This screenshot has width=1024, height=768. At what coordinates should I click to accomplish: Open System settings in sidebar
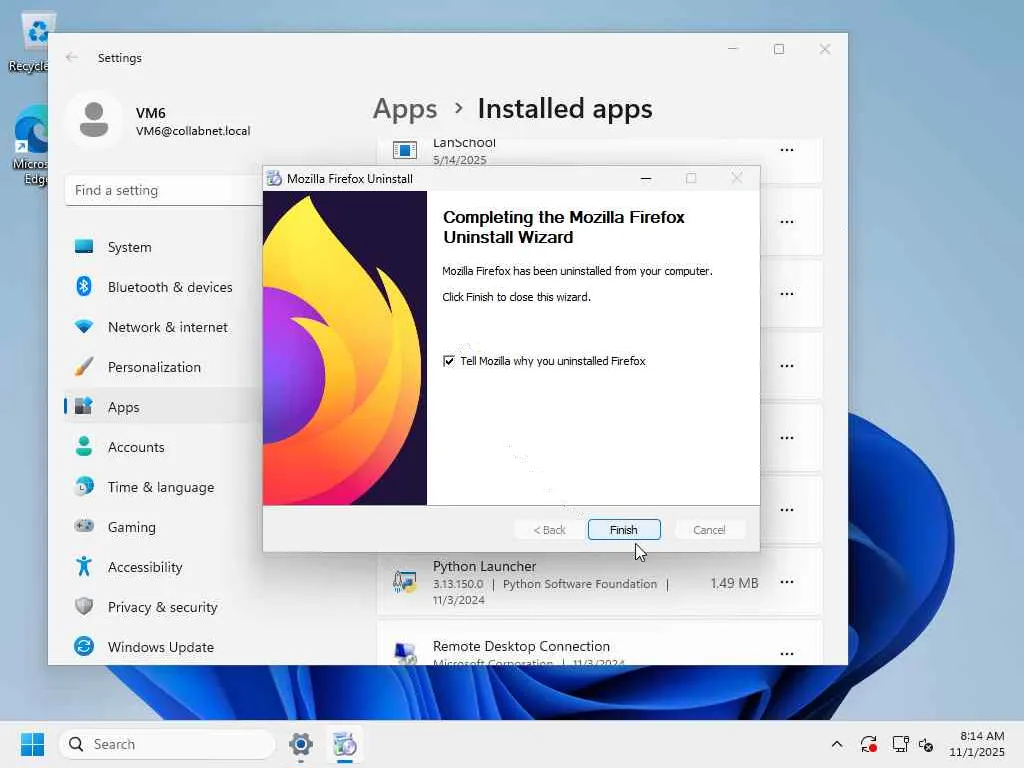tap(162, 247)
